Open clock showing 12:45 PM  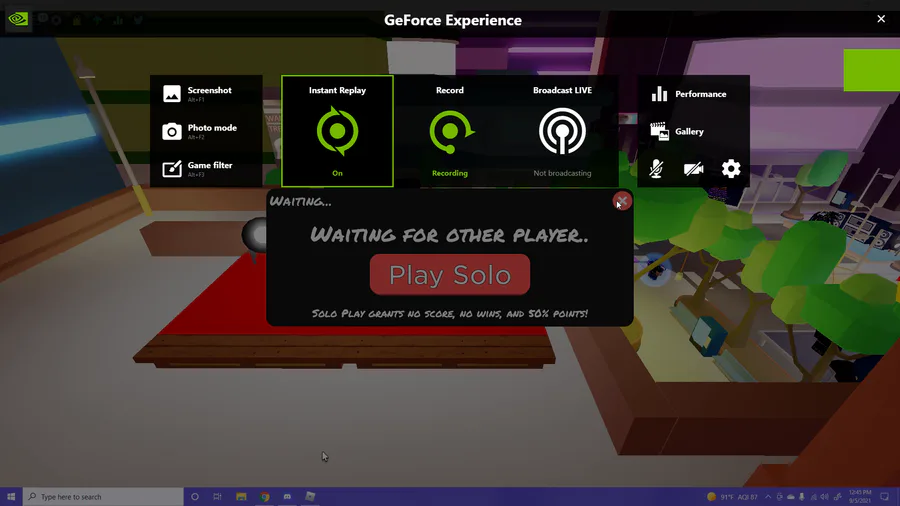click(x=859, y=497)
